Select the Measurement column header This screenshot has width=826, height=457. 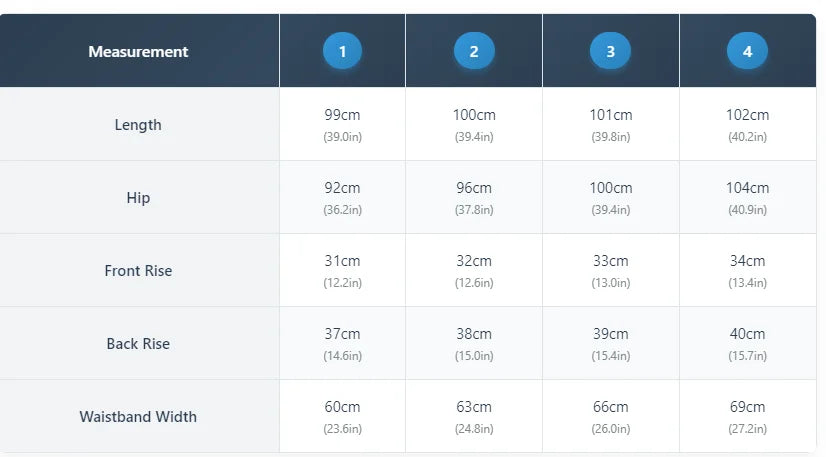coord(139,51)
